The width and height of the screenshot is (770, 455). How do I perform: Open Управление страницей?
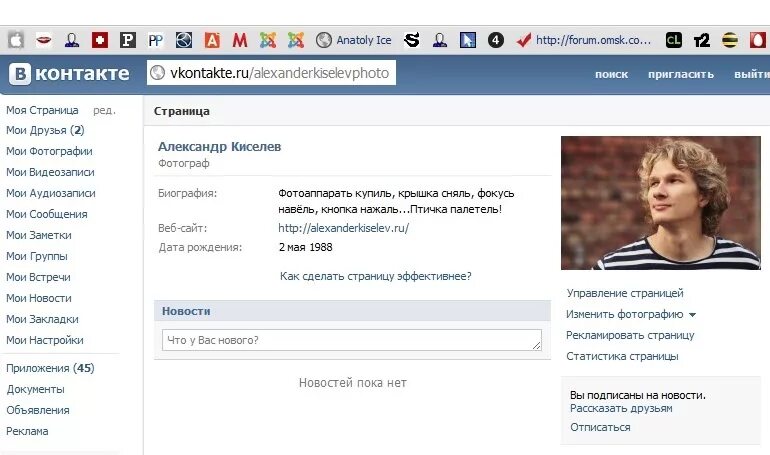(625, 293)
